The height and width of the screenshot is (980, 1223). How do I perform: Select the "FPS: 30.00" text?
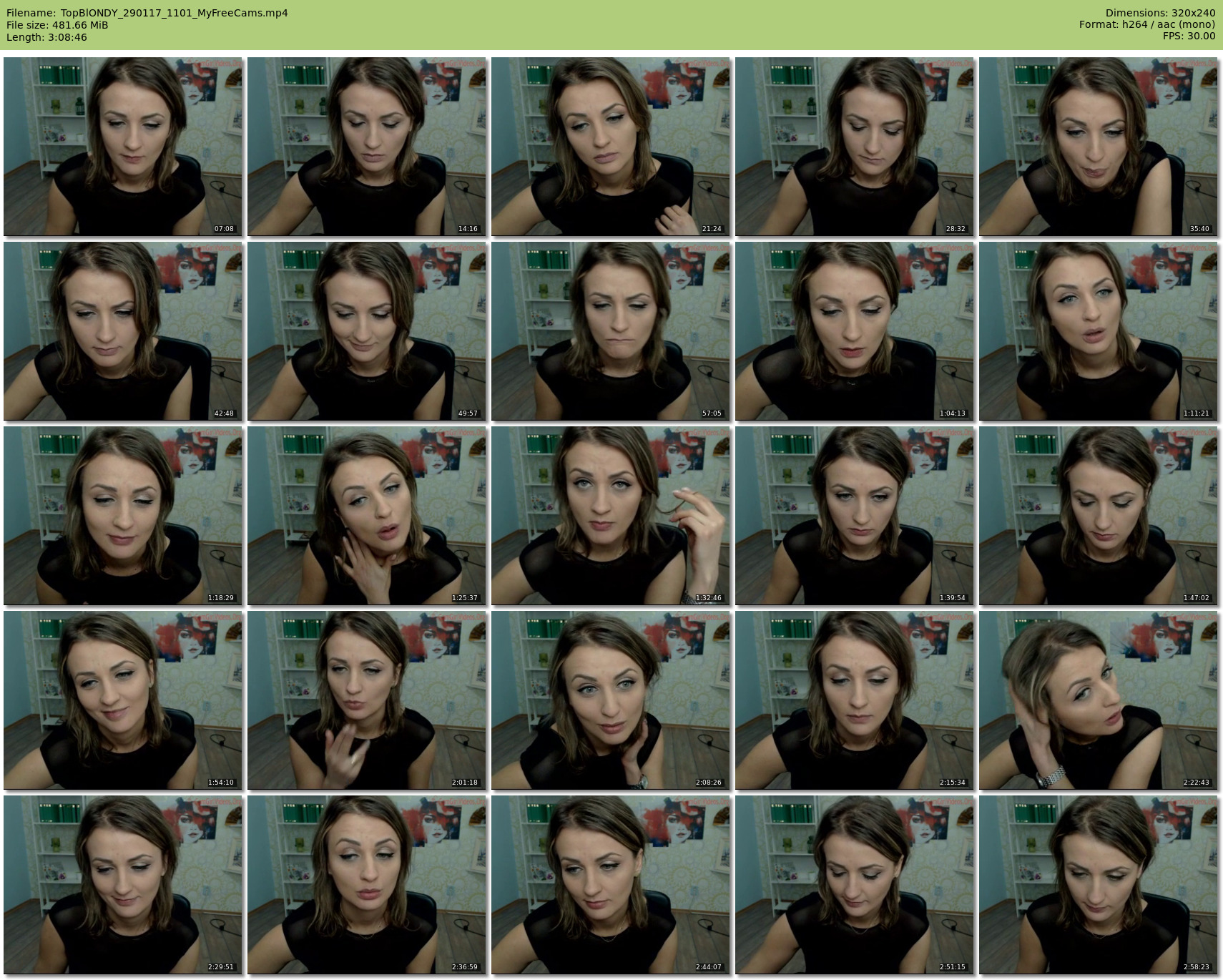[1189, 36]
